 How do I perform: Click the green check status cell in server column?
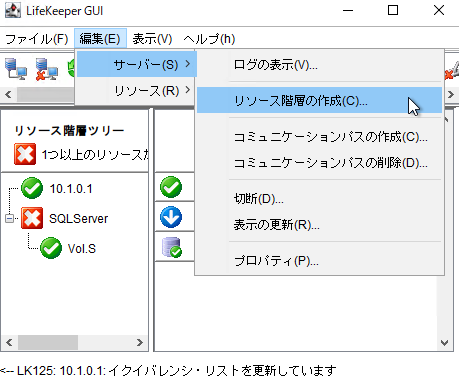click(x=171, y=187)
